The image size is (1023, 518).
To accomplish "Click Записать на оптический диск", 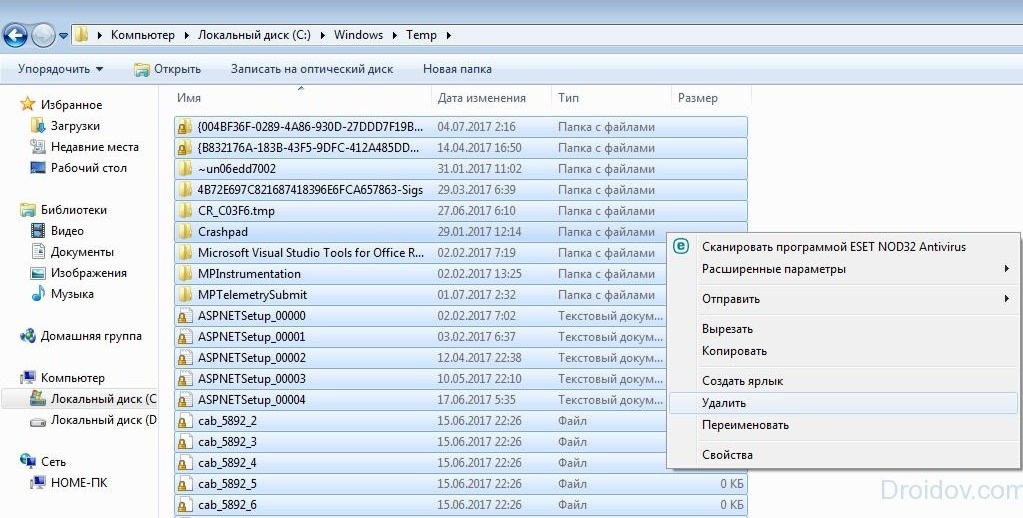I will 312,69.
